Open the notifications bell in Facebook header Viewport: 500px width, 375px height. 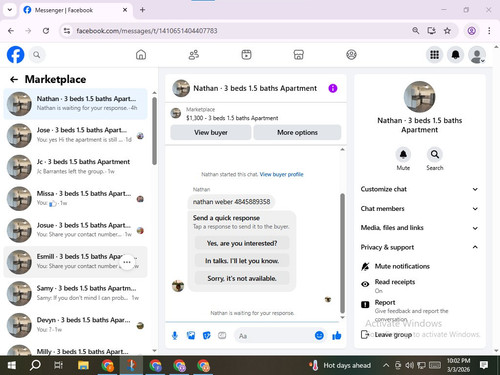pos(456,55)
